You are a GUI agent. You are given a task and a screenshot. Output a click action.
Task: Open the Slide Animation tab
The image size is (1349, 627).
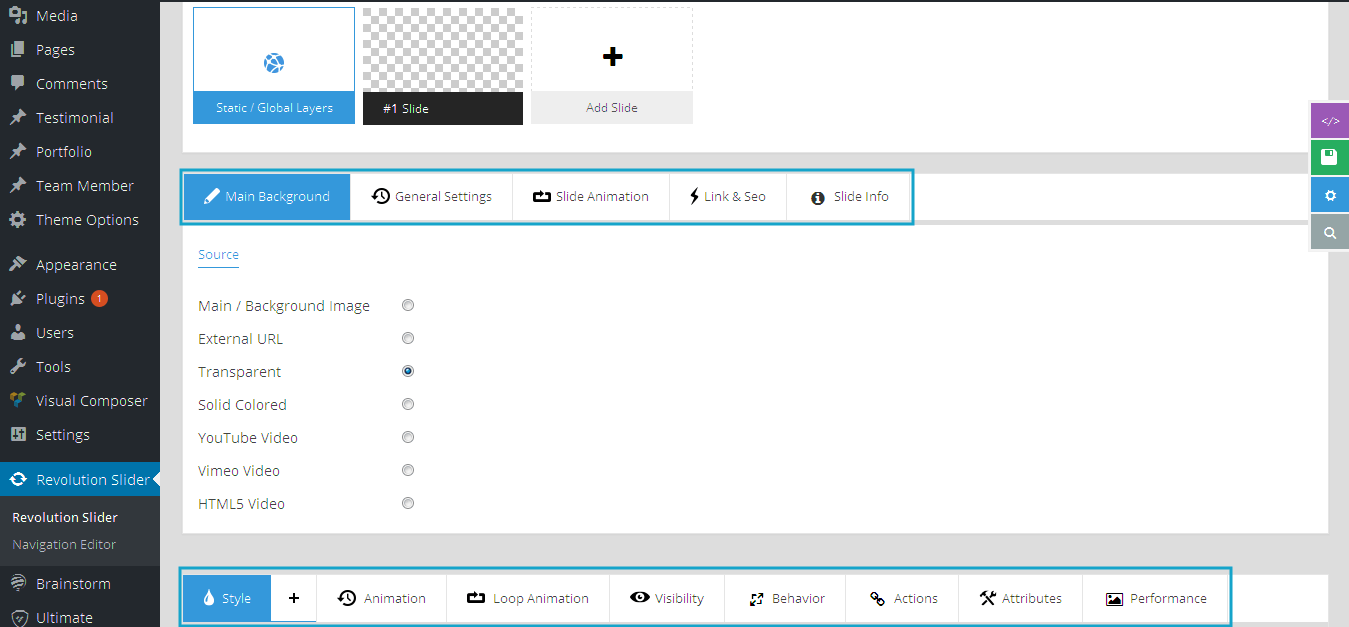[590, 197]
